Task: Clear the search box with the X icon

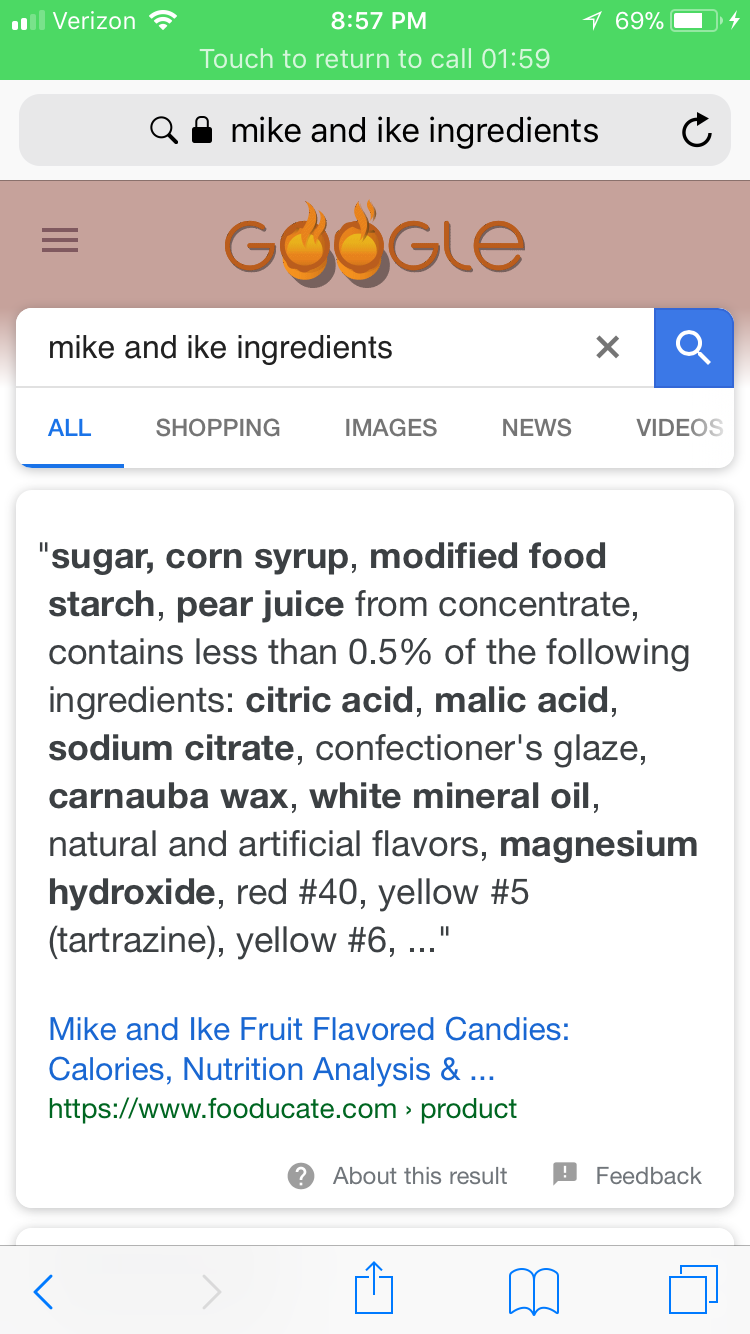Action: pos(607,347)
